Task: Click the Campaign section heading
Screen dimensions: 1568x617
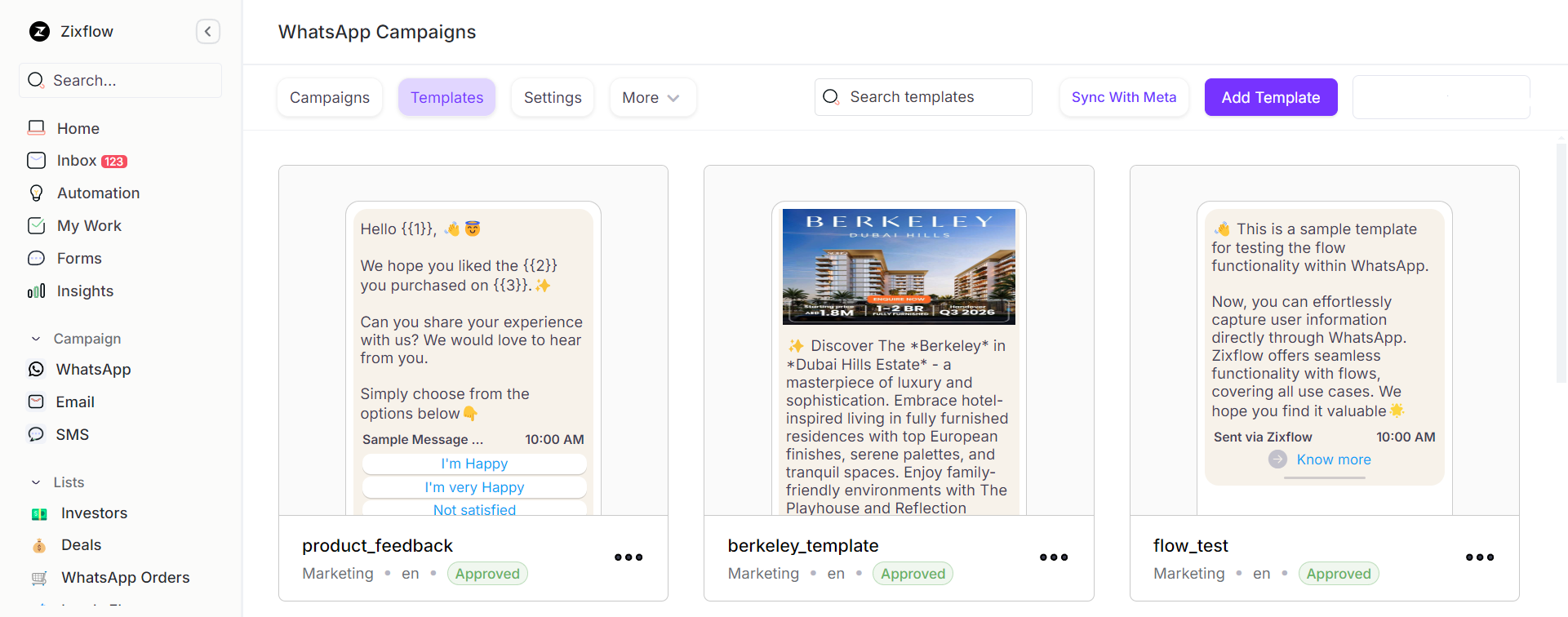Action: pos(87,339)
